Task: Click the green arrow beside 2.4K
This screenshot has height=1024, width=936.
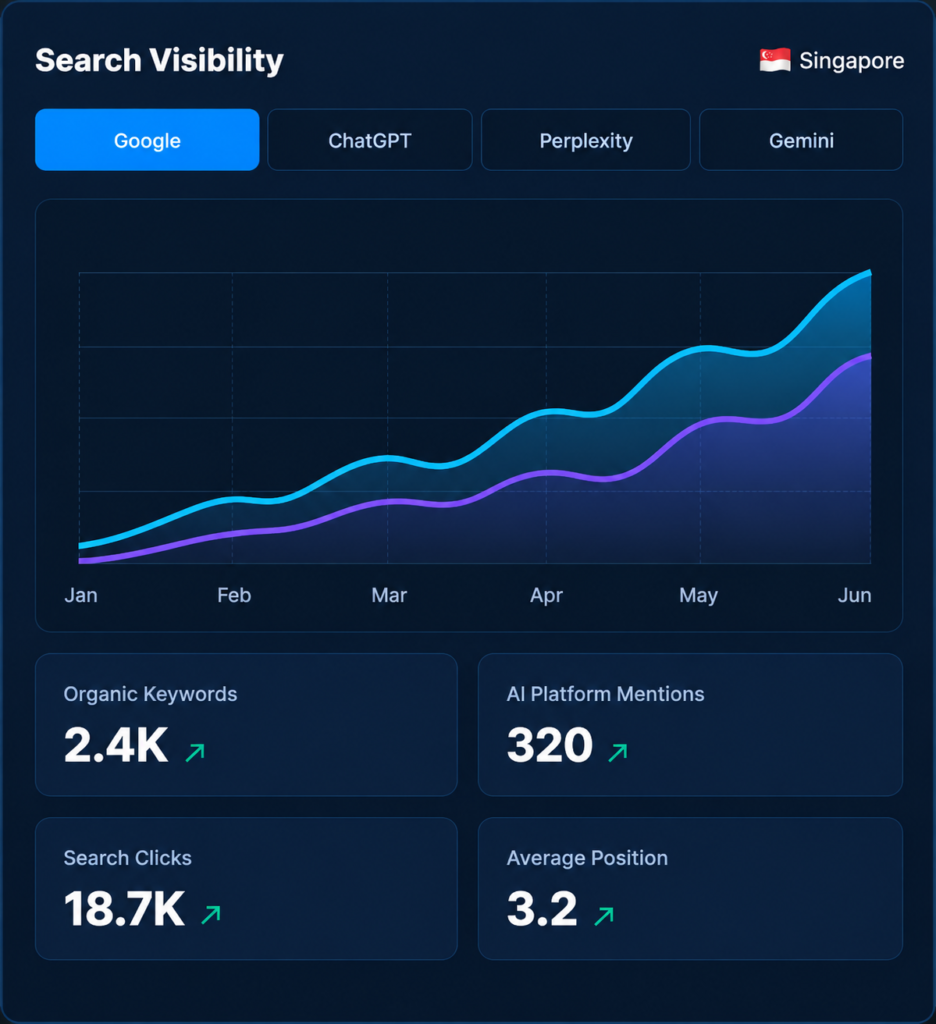Action: (x=195, y=752)
